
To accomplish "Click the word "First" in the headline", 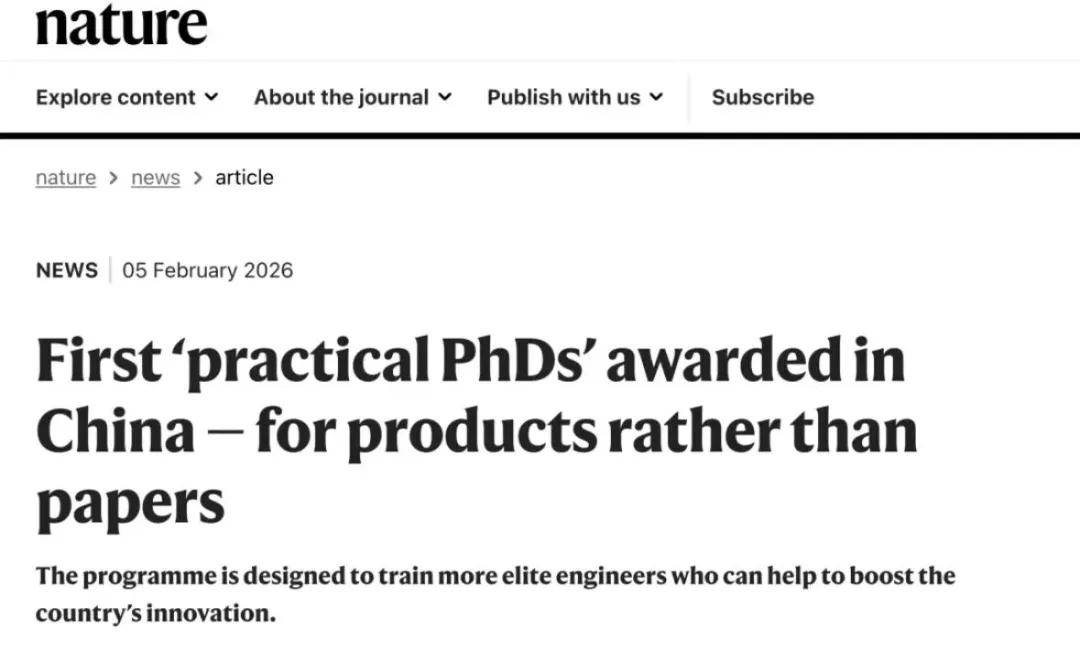I will pos(98,359).
